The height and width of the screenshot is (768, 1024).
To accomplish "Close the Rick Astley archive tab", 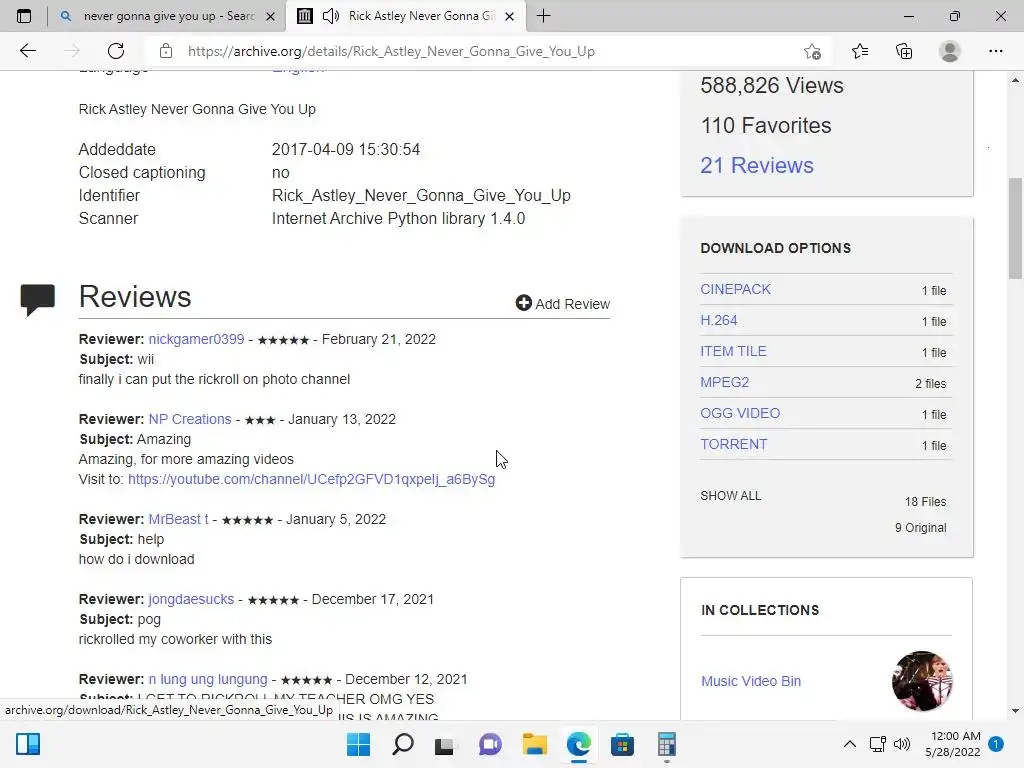I will tap(510, 16).
